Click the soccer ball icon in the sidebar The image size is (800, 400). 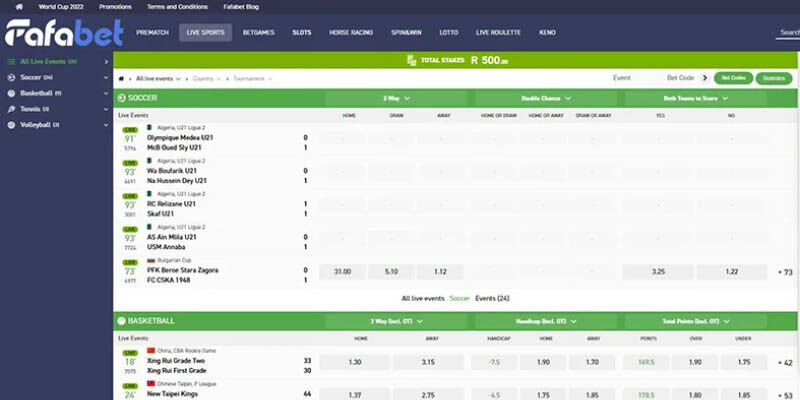11,77
